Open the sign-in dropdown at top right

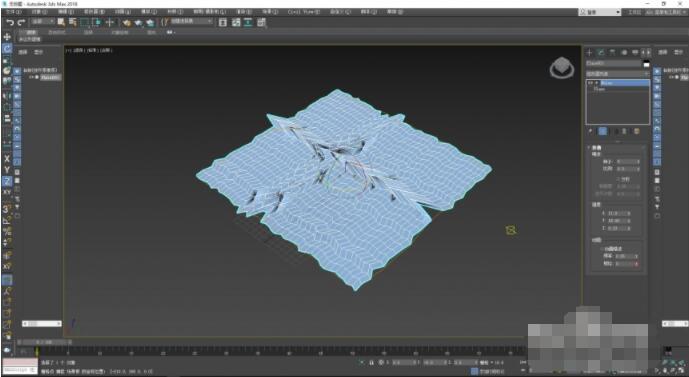click(x=599, y=12)
